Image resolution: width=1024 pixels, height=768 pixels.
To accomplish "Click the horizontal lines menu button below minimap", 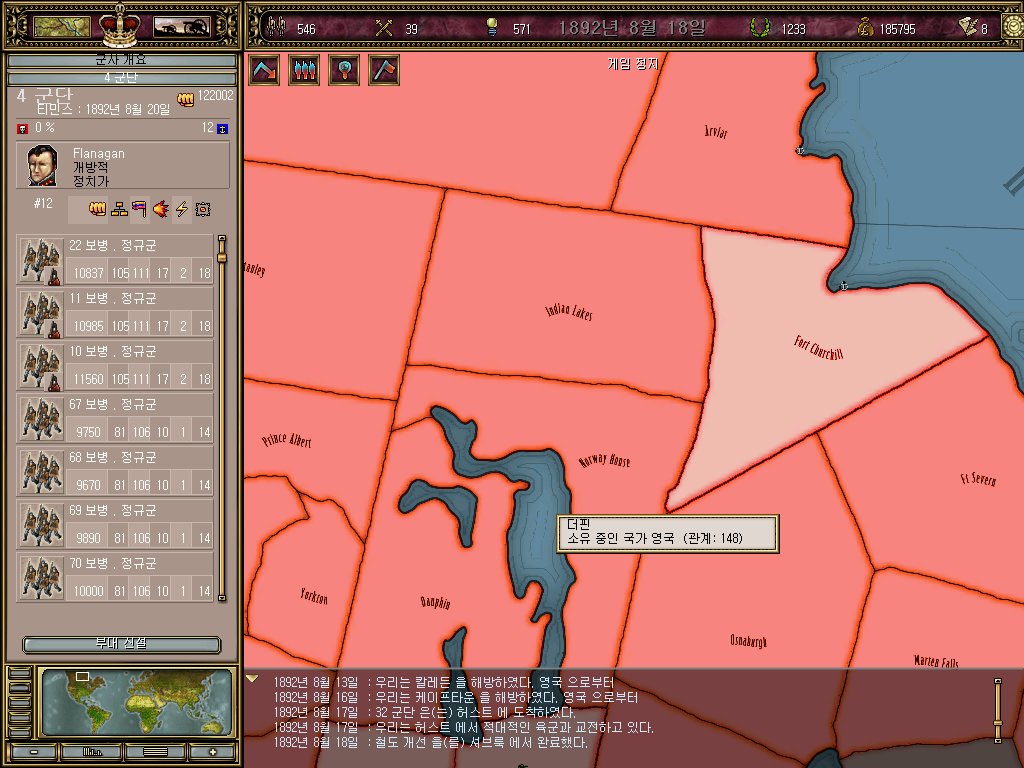I will coord(155,752).
